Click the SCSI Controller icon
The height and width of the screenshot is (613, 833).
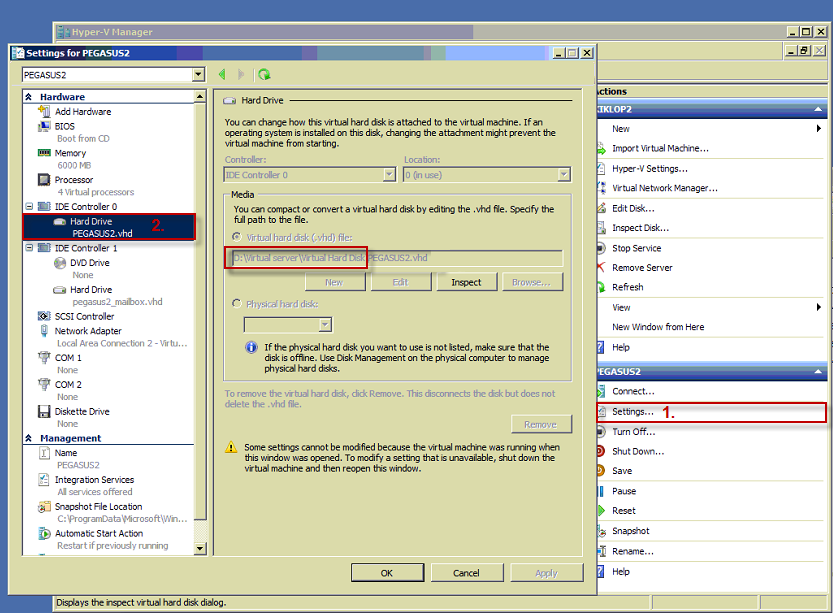point(44,316)
